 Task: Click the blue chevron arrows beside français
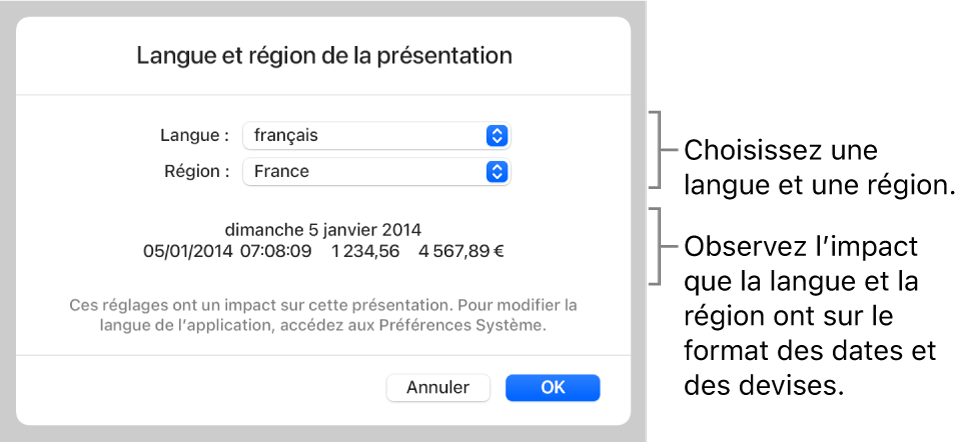[x=497, y=135]
